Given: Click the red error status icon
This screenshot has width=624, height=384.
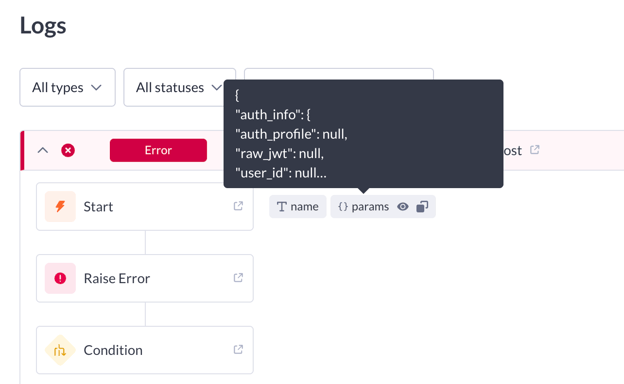Looking at the screenshot, I should [68, 150].
